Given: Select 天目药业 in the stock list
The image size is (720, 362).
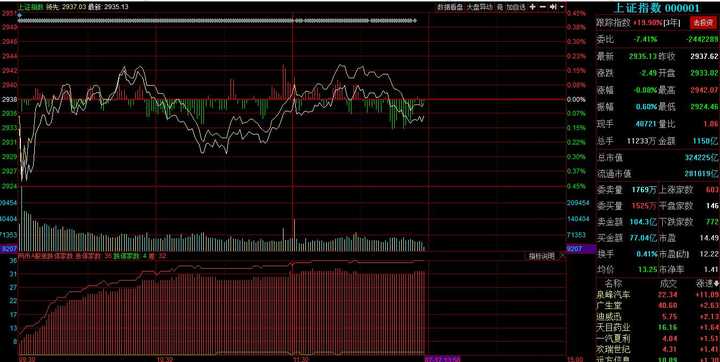Looking at the screenshot, I should tap(613, 328).
